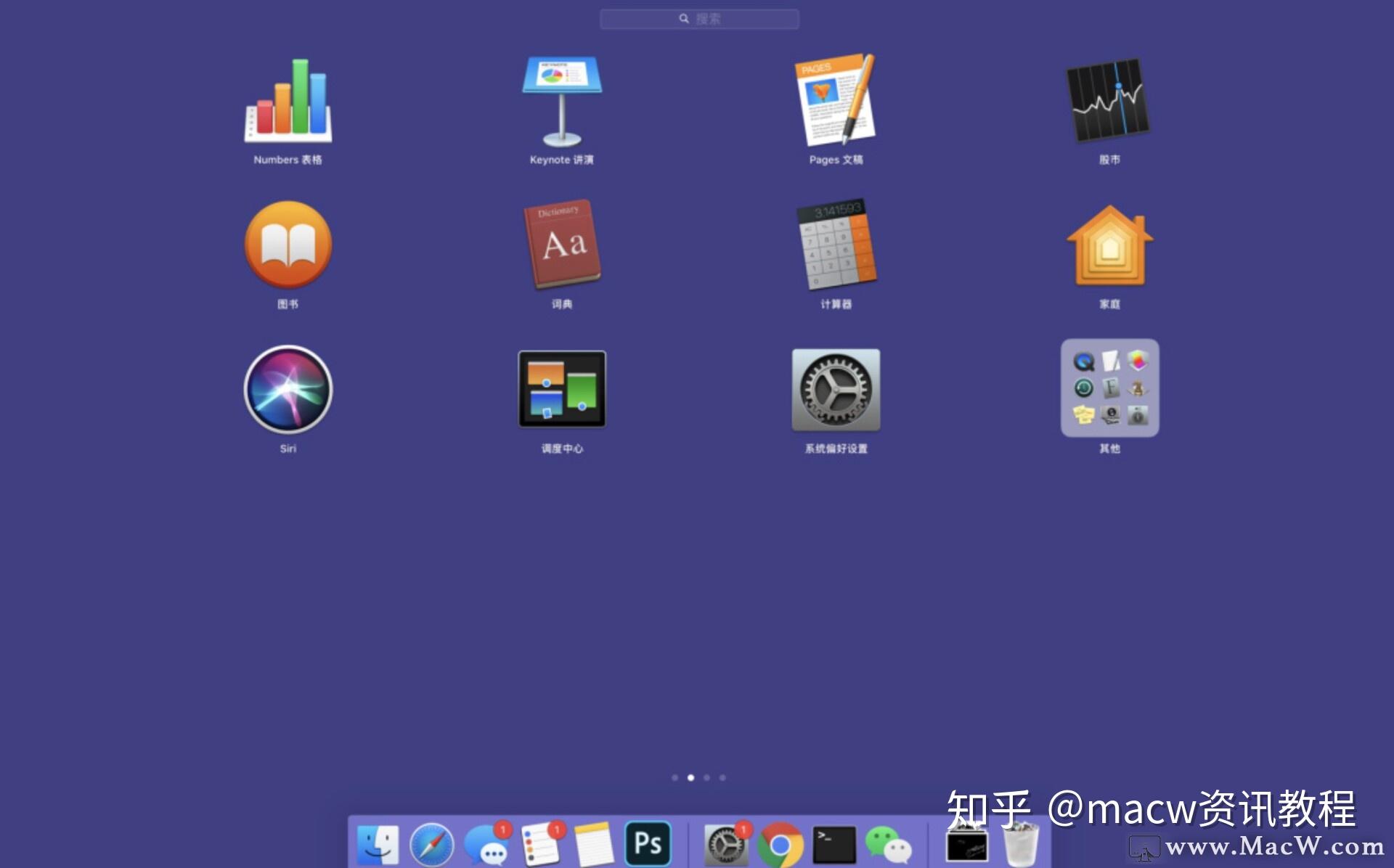Image resolution: width=1394 pixels, height=868 pixels.
Task: Launch Safari from the Dock
Action: click(x=431, y=845)
